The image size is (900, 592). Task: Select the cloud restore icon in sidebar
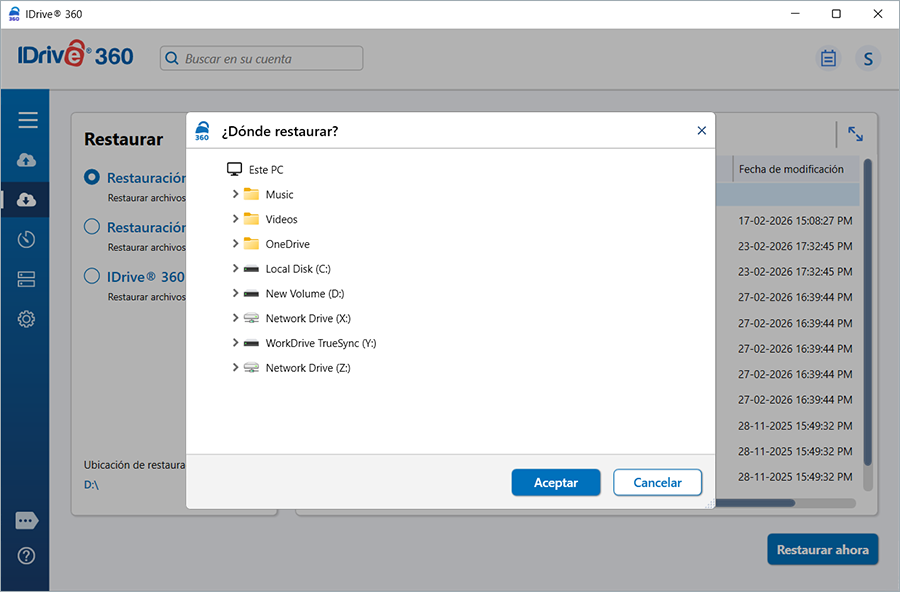click(x=27, y=200)
